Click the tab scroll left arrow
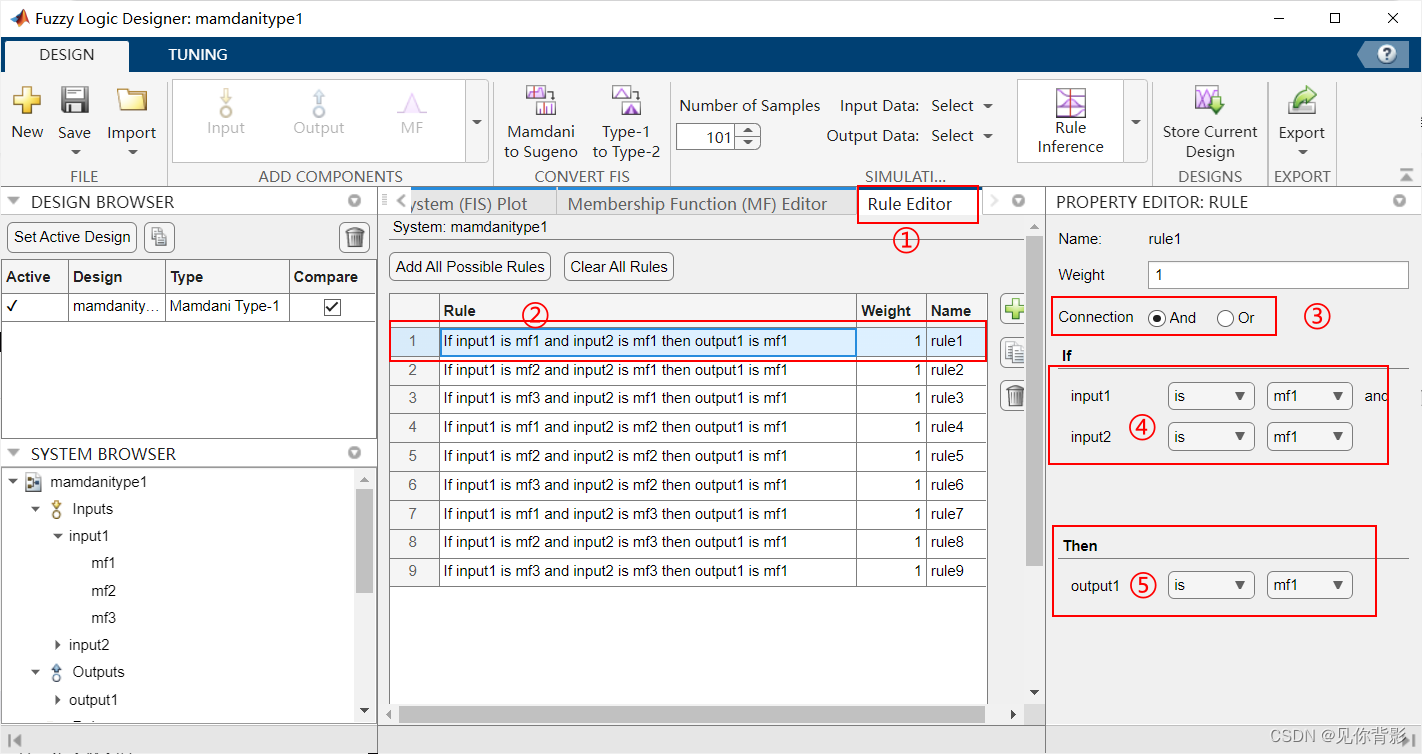The image size is (1422, 754). coord(400,201)
